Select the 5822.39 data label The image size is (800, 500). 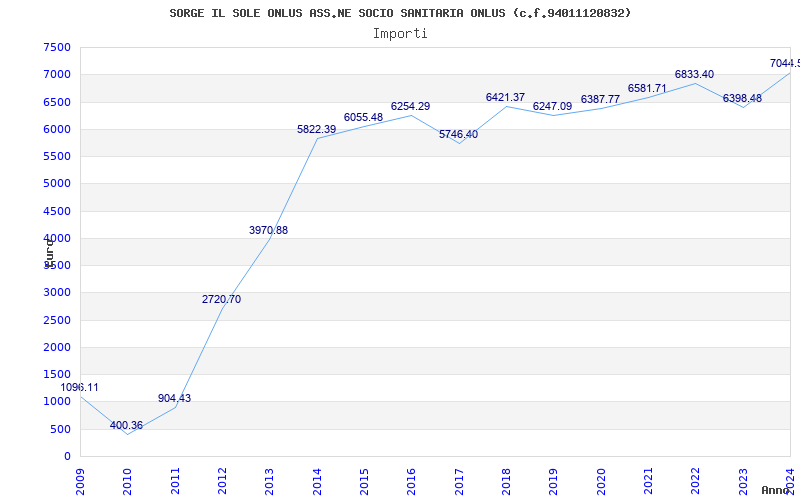pyautogui.click(x=316, y=130)
